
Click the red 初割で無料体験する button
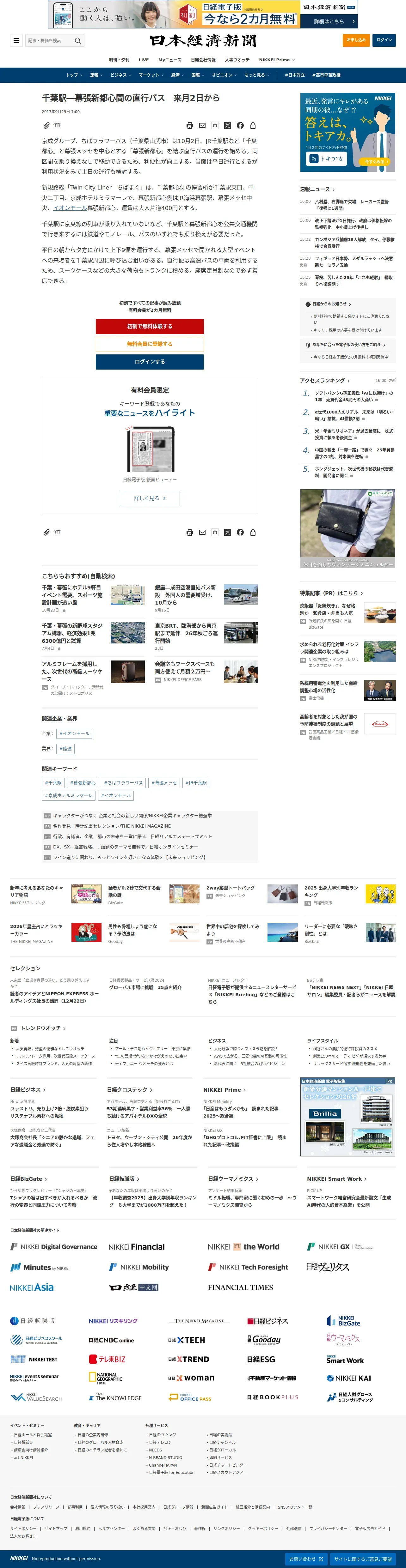click(x=149, y=326)
